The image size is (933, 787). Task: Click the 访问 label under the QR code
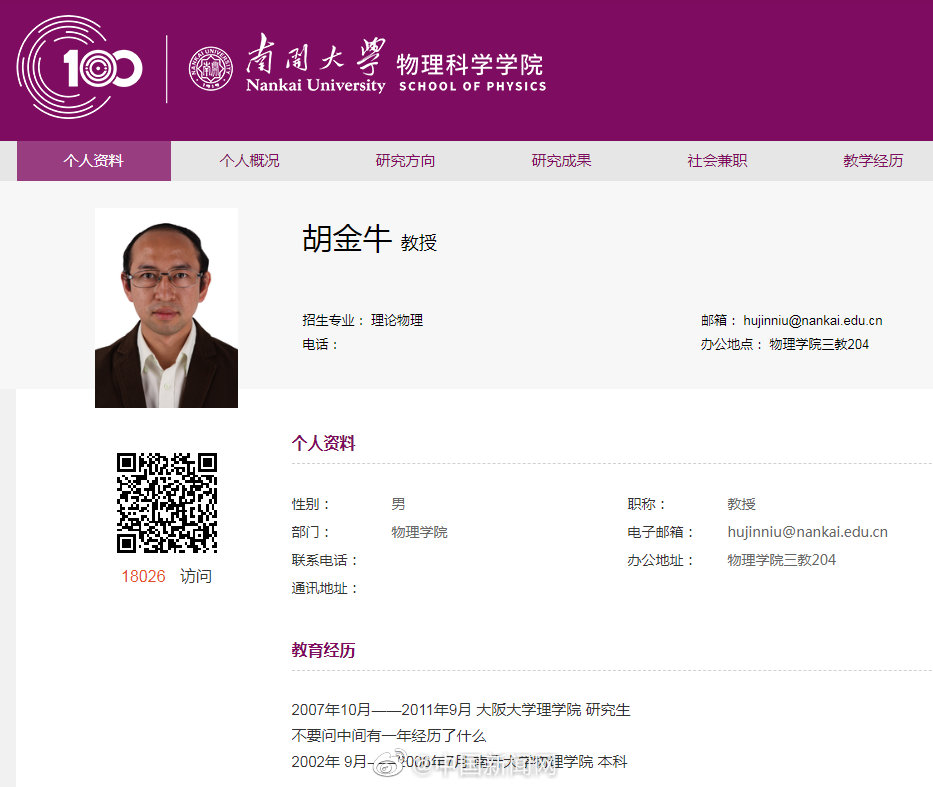[x=196, y=576]
